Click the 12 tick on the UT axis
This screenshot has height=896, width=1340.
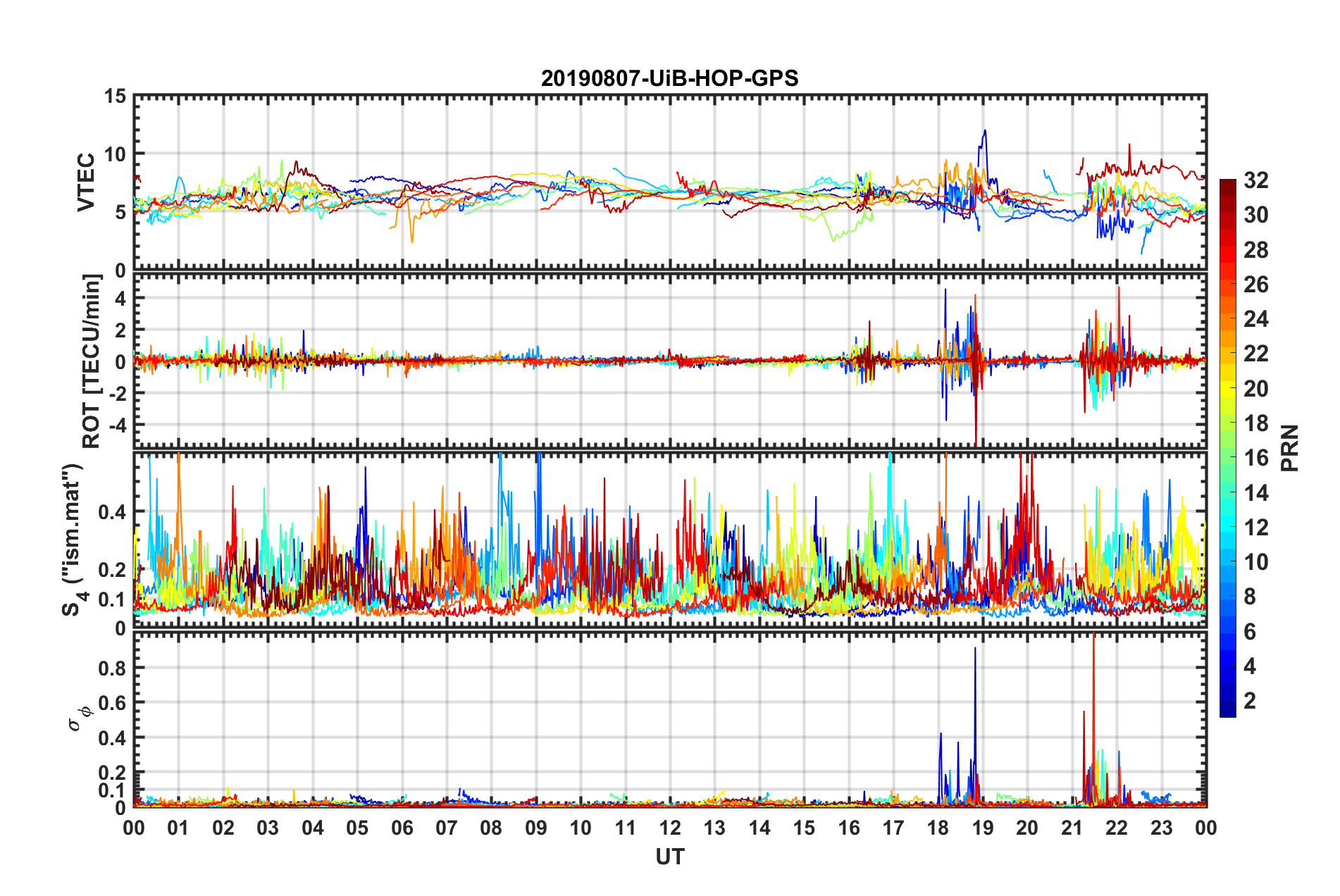coord(670,828)
